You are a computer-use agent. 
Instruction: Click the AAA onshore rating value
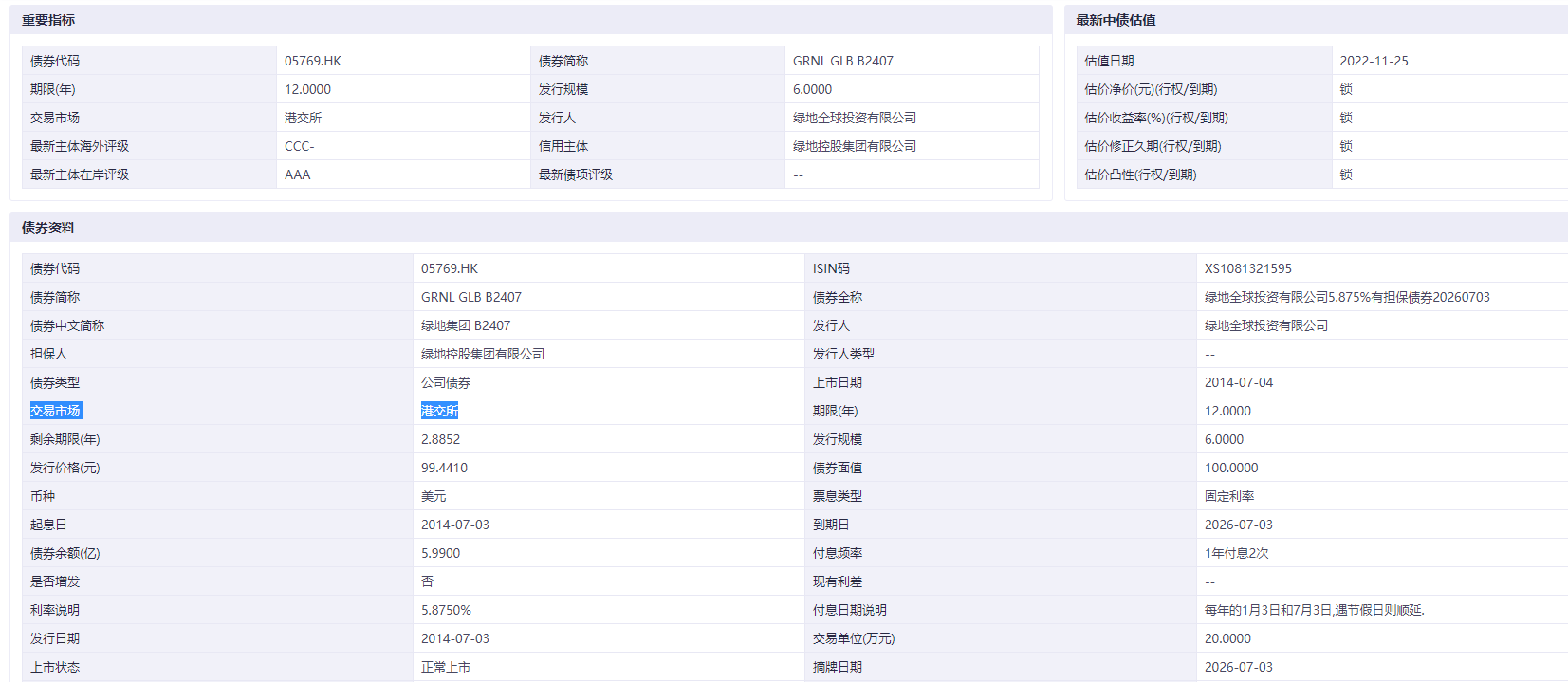[x=298, y=175]
